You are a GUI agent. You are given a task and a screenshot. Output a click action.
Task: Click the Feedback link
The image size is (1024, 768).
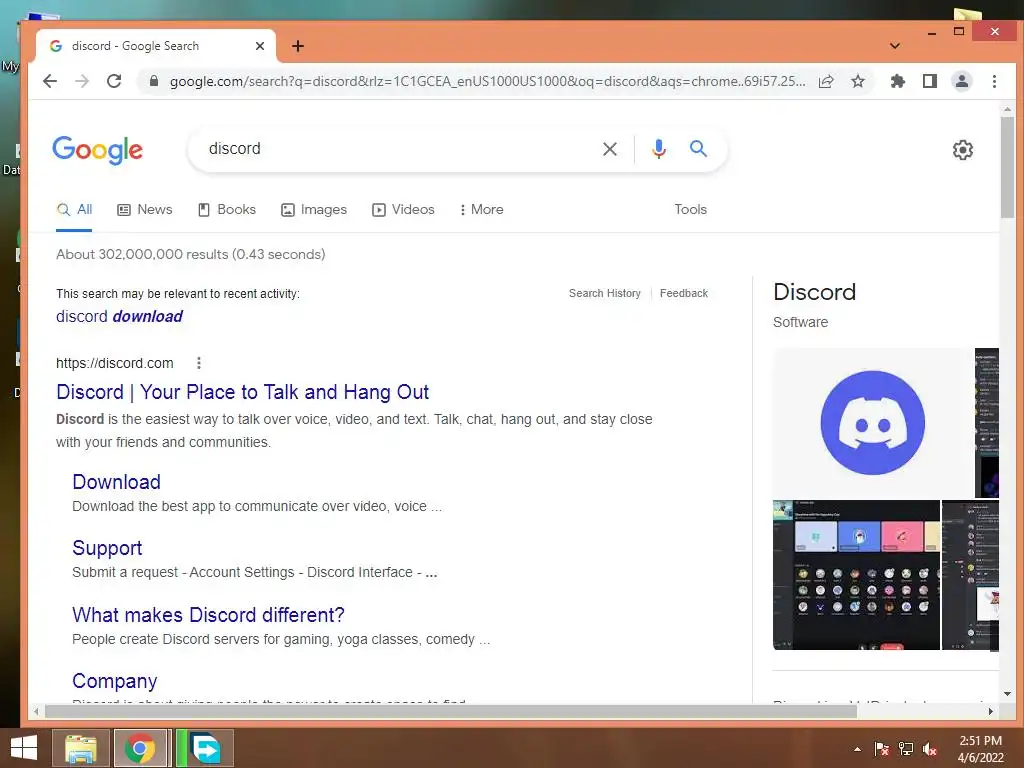684,293
